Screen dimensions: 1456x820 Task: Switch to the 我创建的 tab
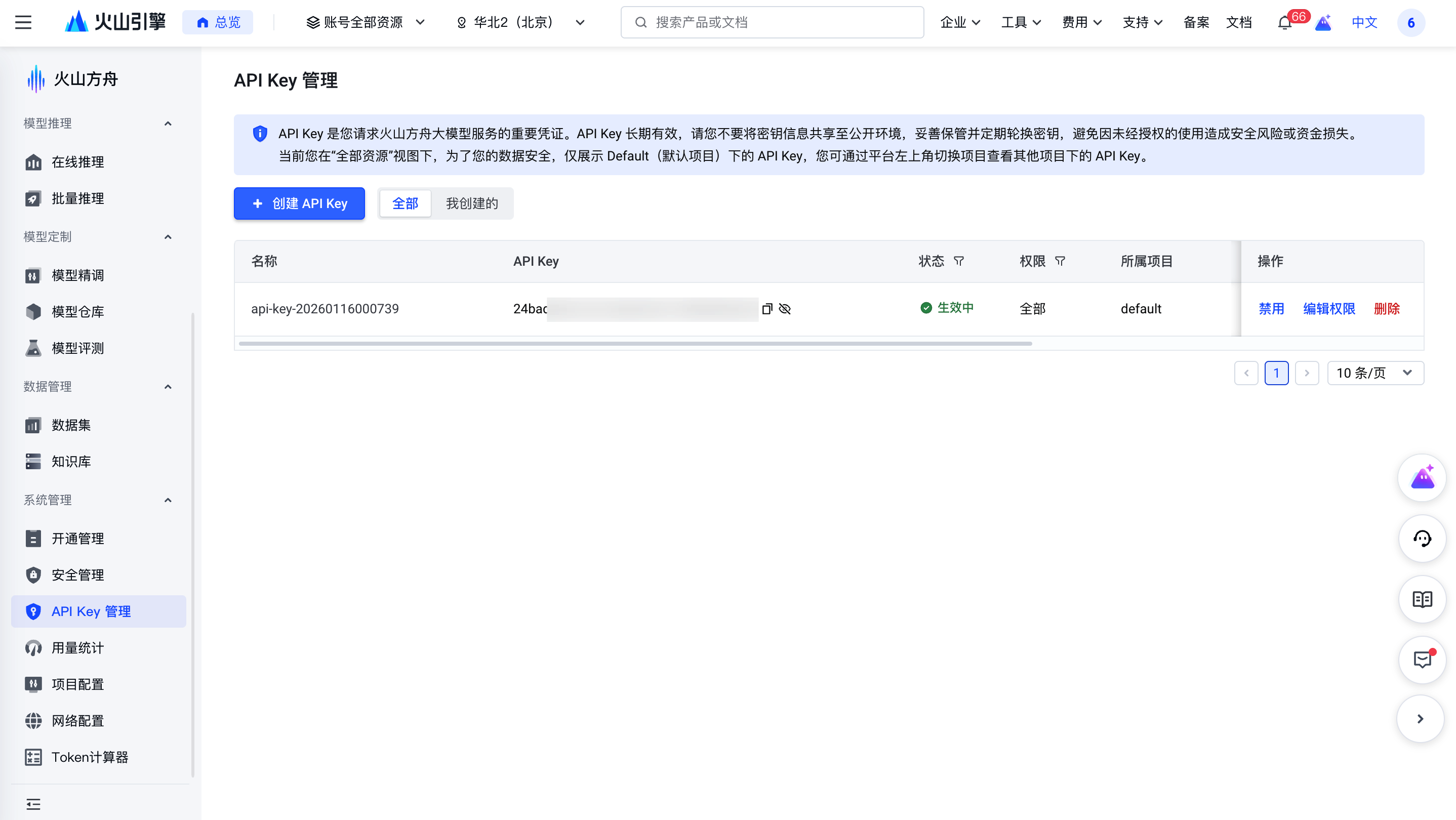(x=471, y=203)
